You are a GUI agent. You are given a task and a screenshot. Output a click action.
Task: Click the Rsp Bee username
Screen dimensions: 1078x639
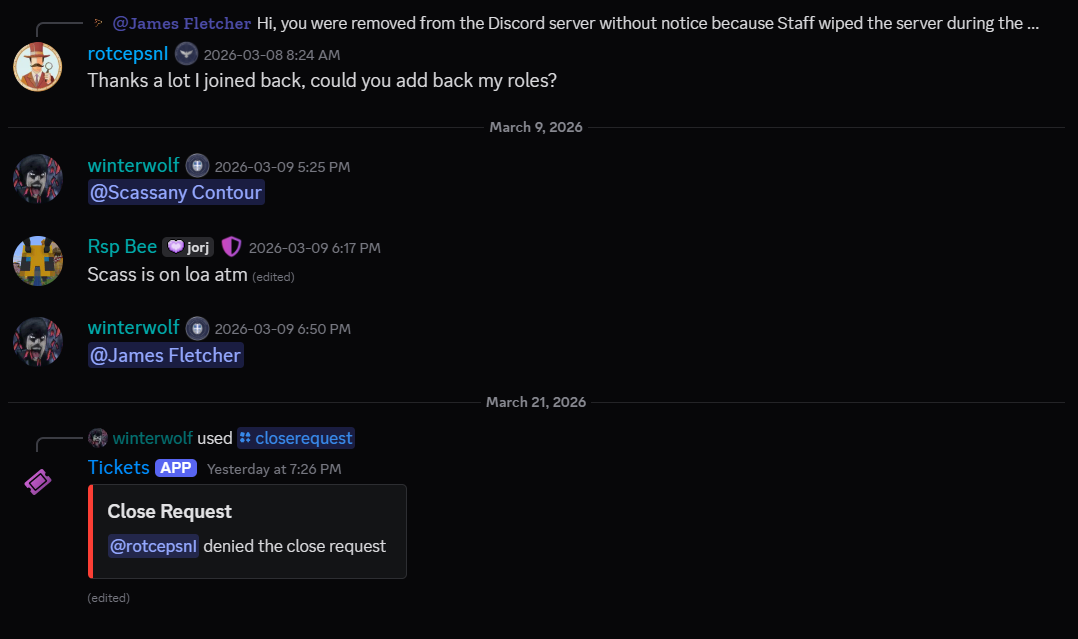tap(122, 247)
